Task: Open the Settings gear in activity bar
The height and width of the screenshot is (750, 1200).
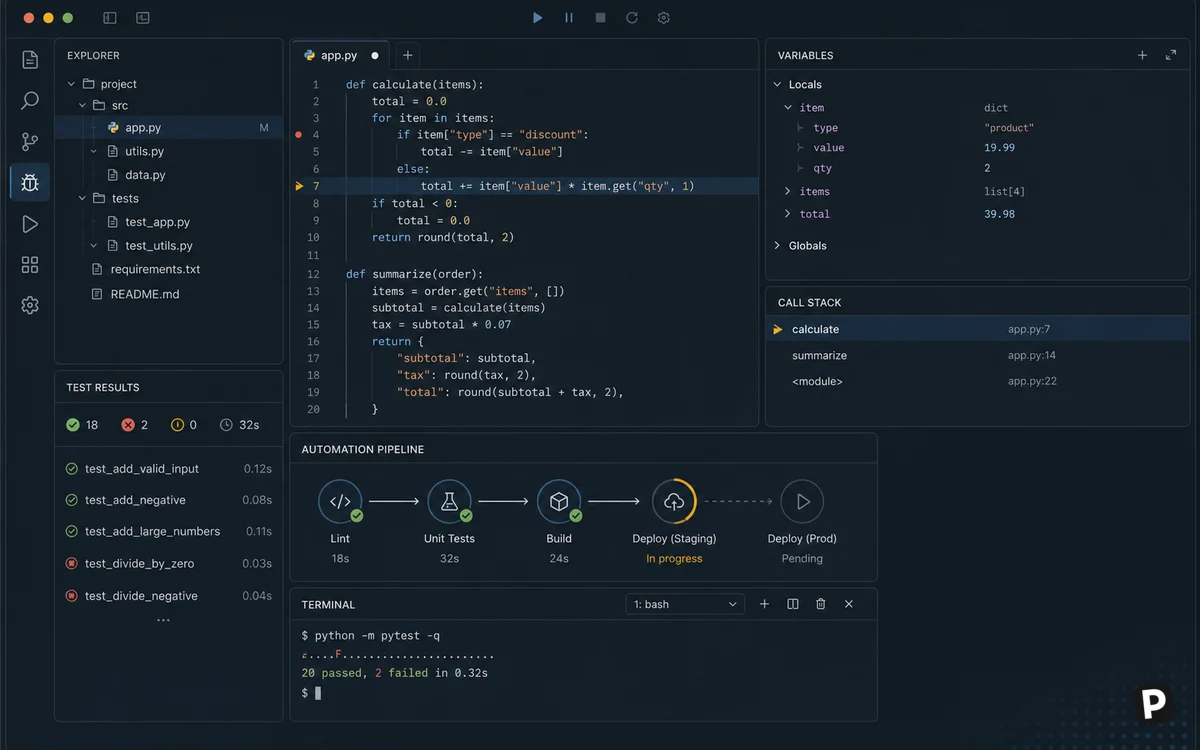Action: pos(30,305)
